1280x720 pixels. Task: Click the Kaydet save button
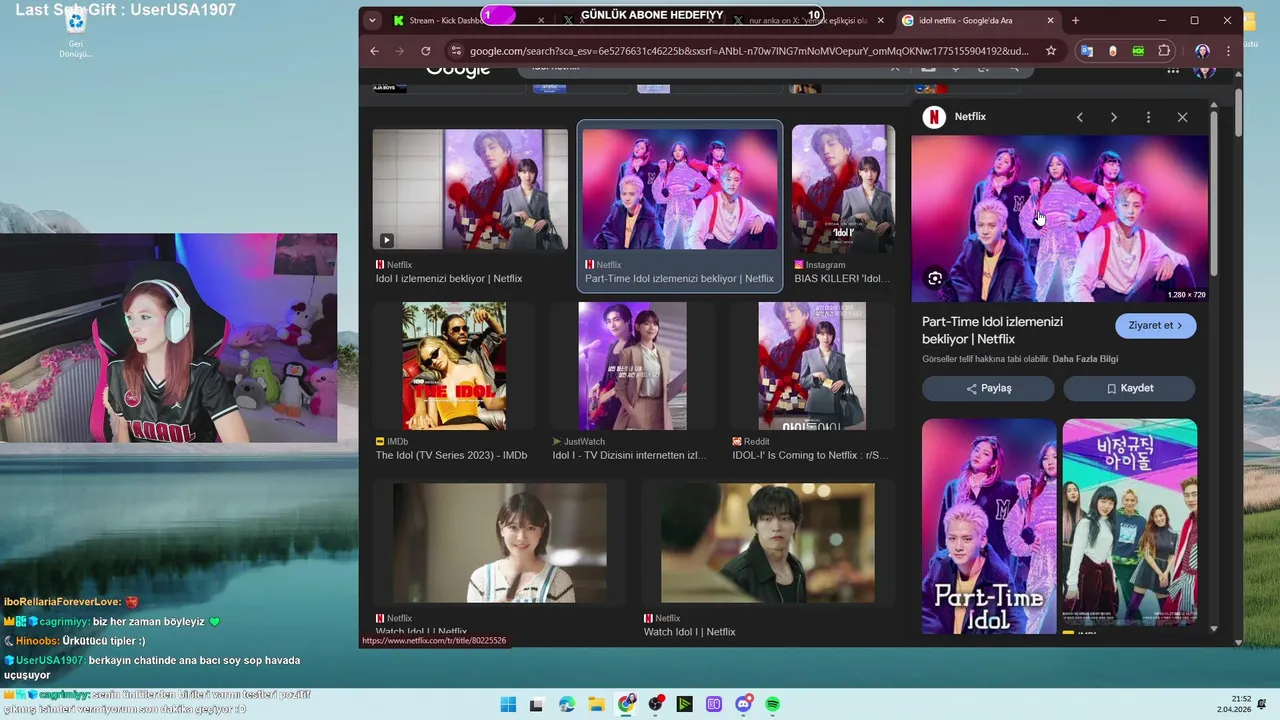[1129, 388]
